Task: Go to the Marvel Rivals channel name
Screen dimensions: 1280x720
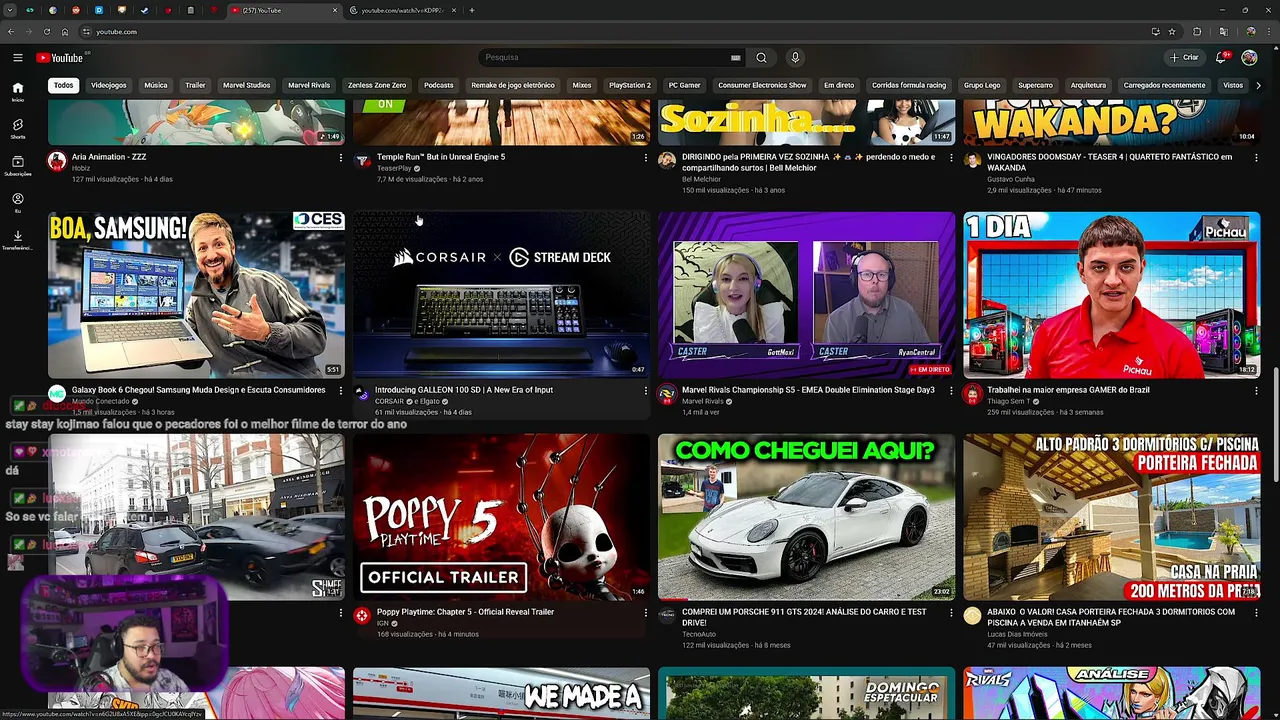Action: coord(705,401)
